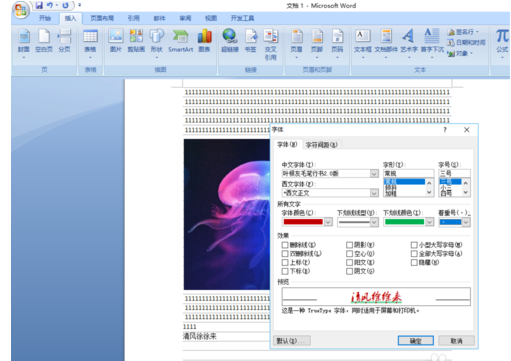
Task: Open the Mailings (邮件) ribbon tab
Action: coord(159,18)
